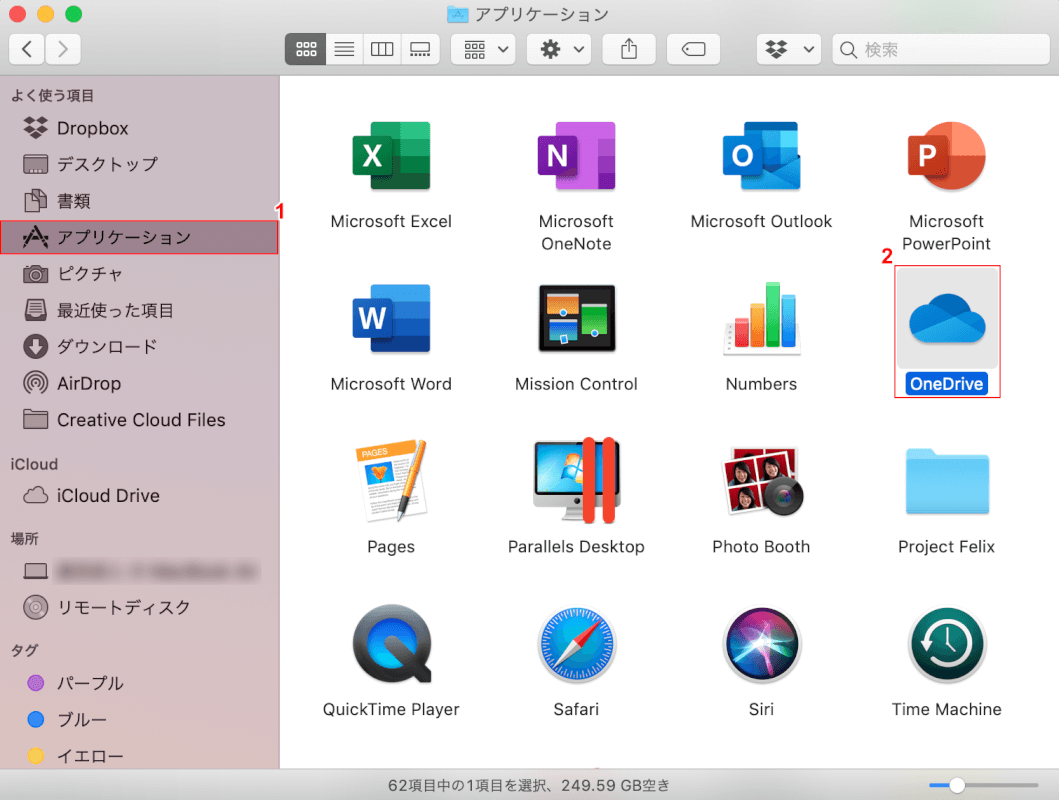This screenshot has width=1059, height=800.
Task: Open iCloud Drive in the sidebar
Action: coord(140,496)
